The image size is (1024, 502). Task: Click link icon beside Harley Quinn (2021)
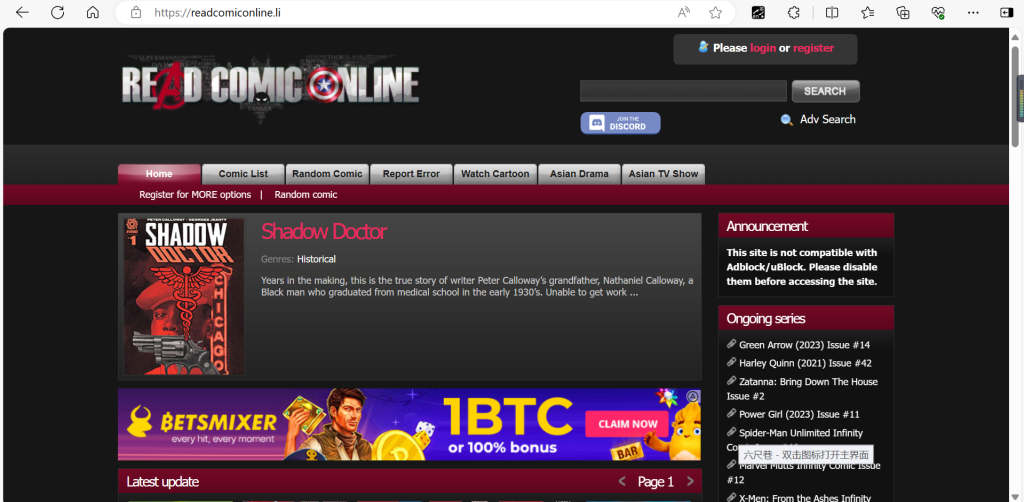(x=731, y=362)
